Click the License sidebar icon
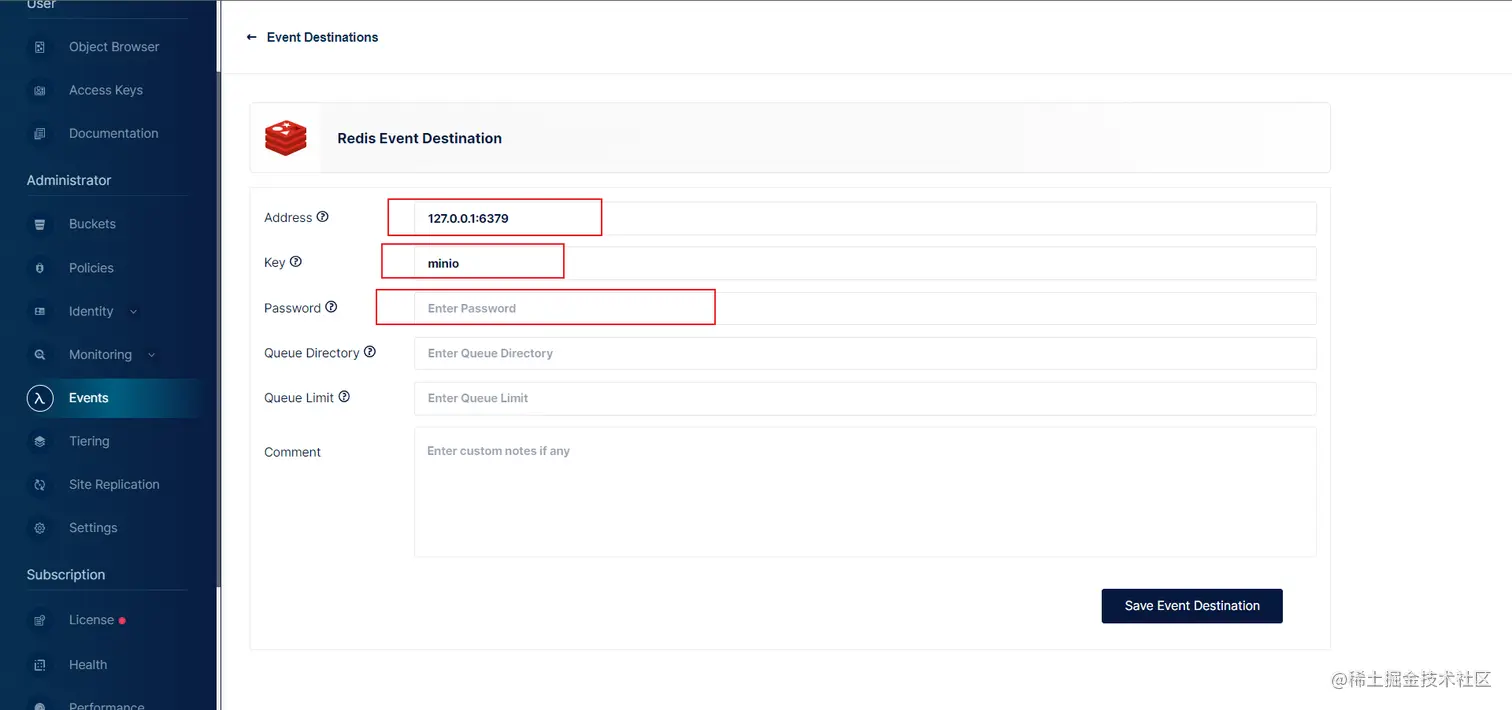1512x710 pixels. point(40,620)
